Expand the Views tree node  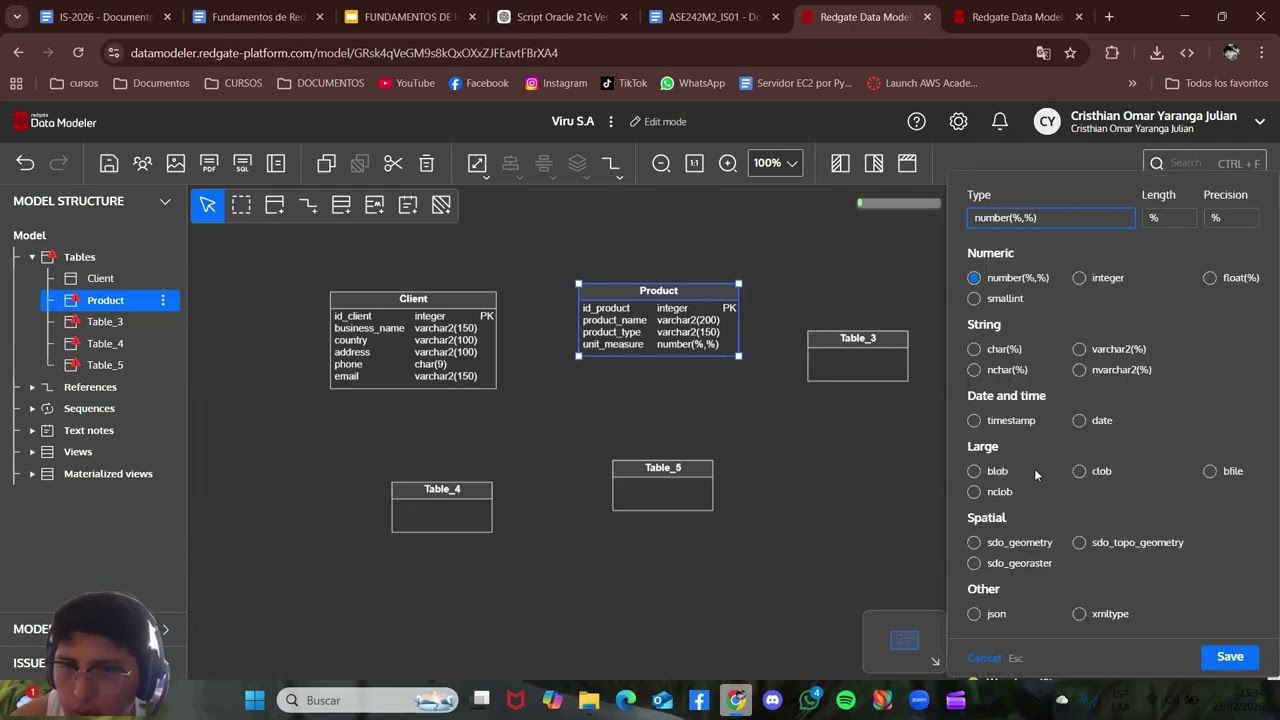pyautogui.click(x=32, y=452)
